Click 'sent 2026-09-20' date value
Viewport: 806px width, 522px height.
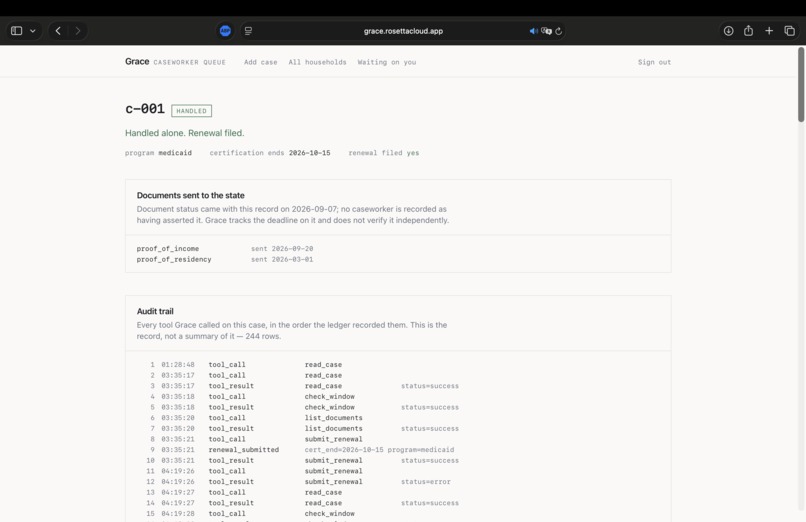tap(282, 249)
